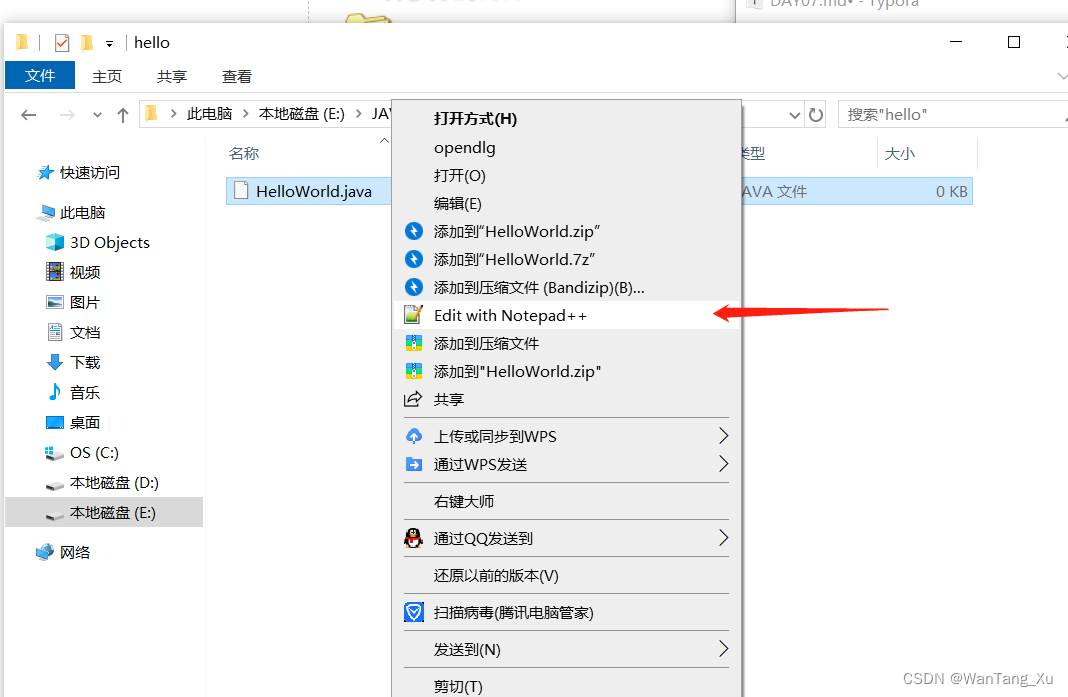Click the colorful archive icon beside second 添加到"HelloWorld.zip"
The image size is (1068, 697).
(413, 371)
